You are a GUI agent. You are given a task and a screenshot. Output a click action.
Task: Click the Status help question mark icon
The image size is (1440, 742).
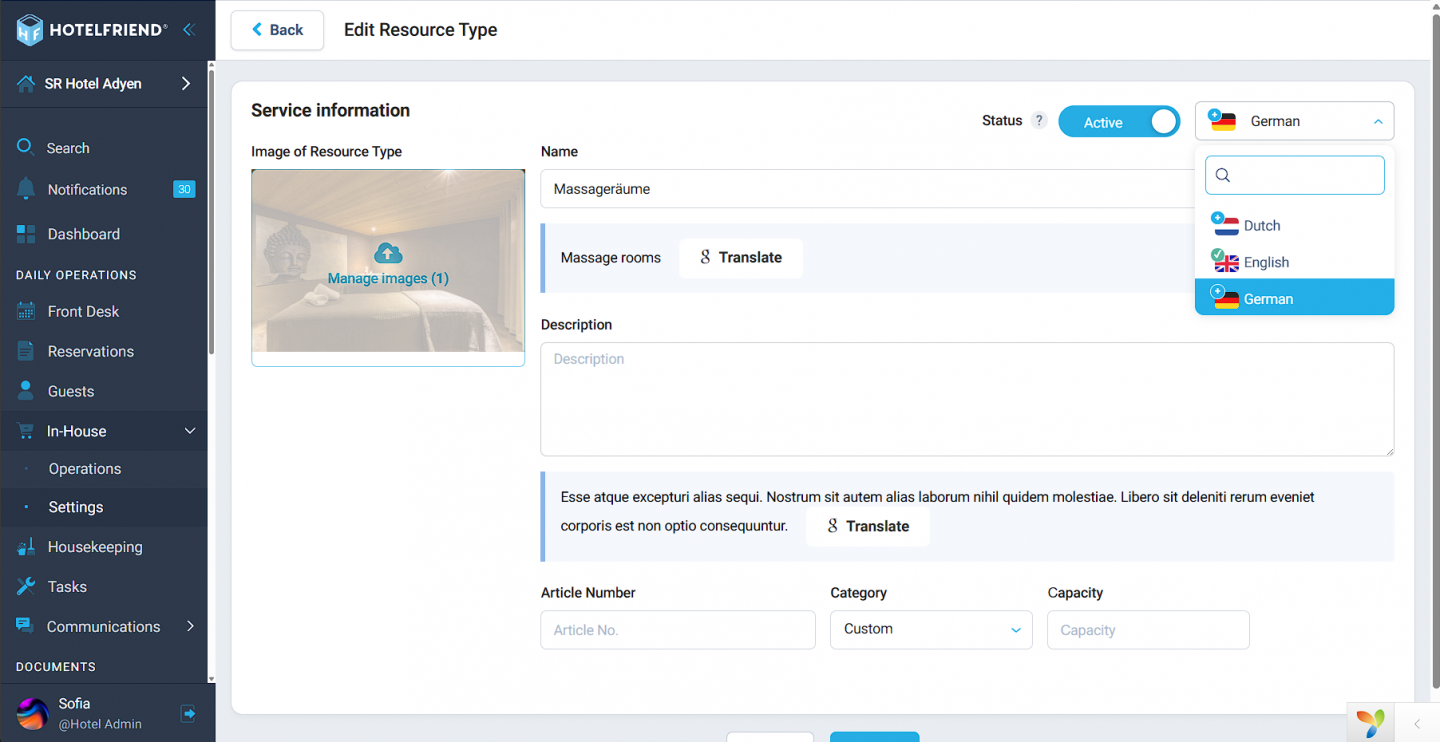pyautogui.click(x=1039, y=121)
